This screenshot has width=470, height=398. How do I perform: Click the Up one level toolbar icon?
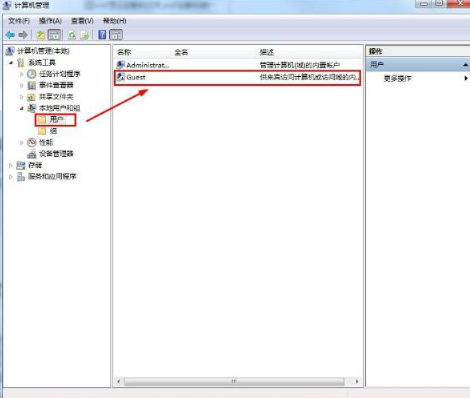tap(41, 35)
